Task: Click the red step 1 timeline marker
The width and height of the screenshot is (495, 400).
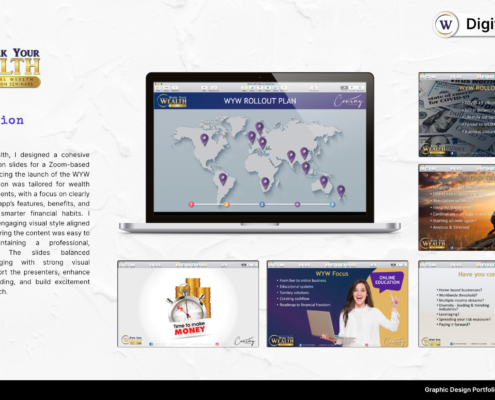Action: pos(191,204)
